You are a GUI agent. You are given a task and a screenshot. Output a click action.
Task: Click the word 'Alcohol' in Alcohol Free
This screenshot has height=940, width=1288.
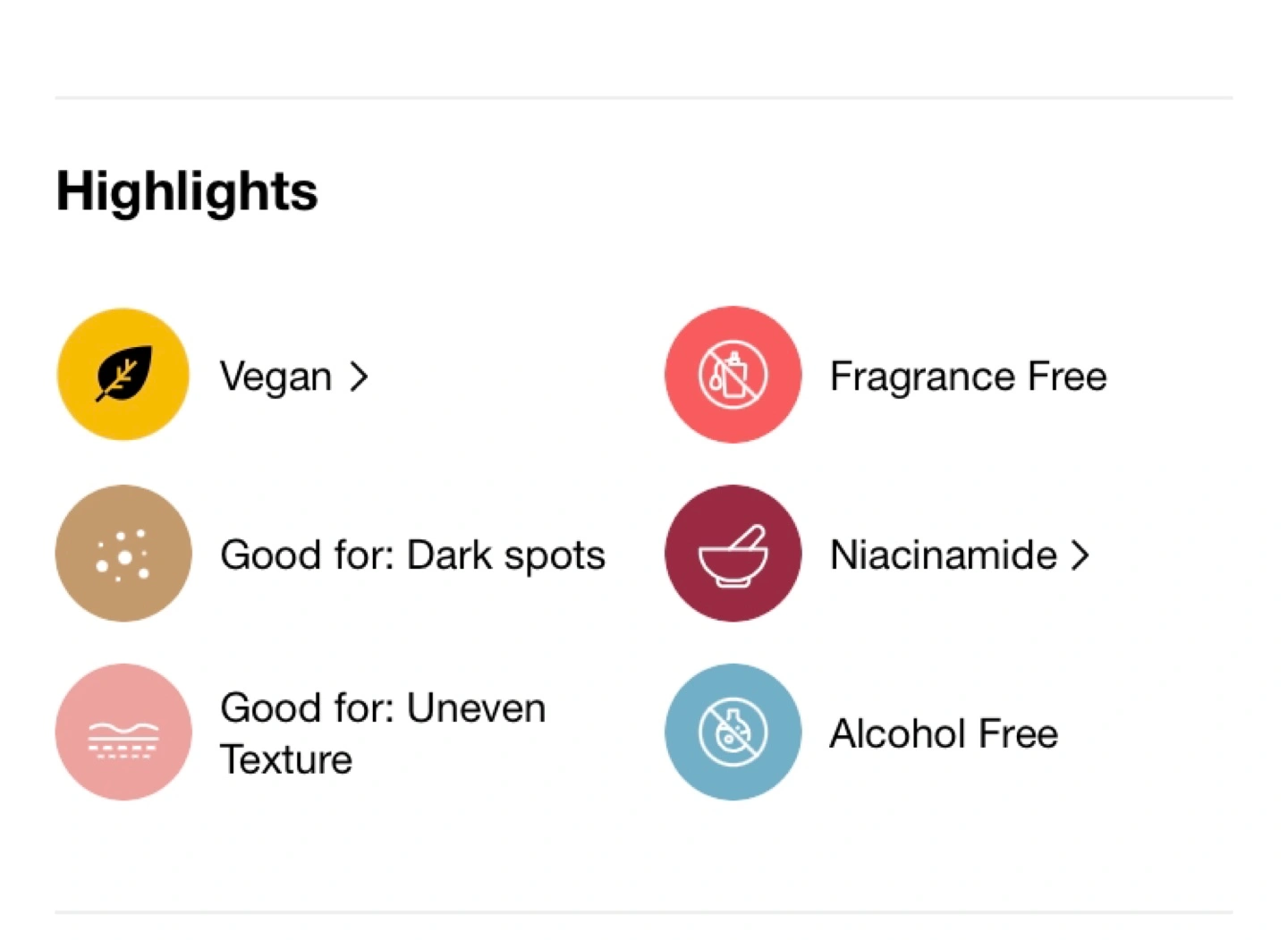(x=898, y=734)
